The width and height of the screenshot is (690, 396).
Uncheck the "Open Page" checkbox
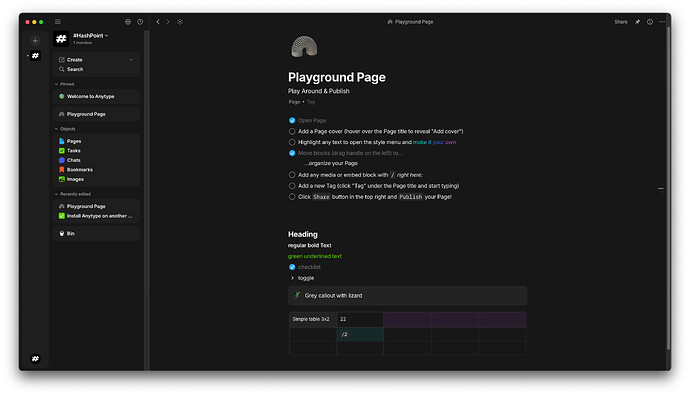click(292, 120)
